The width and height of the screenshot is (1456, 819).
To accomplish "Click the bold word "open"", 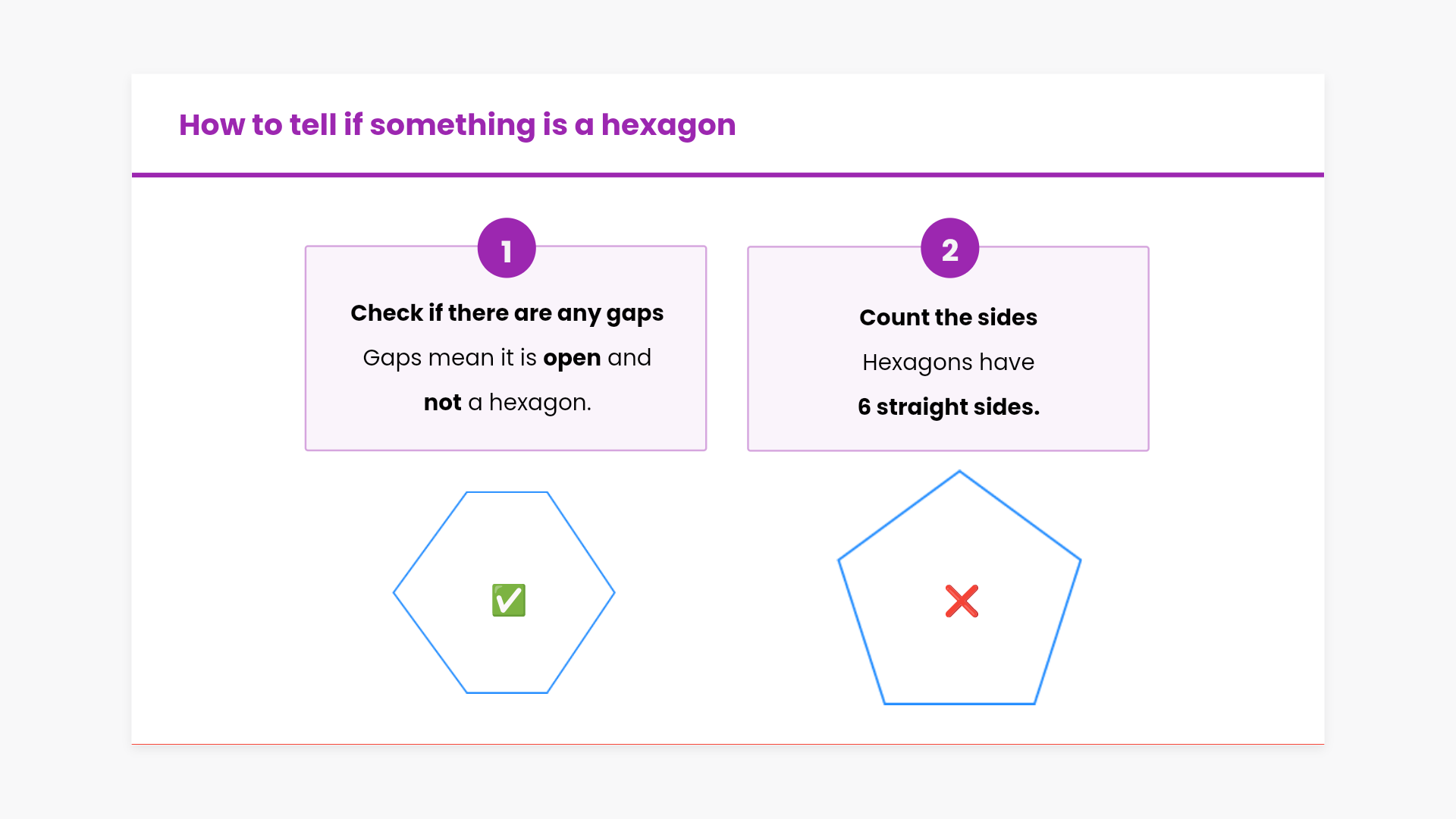I will (572, 358).
